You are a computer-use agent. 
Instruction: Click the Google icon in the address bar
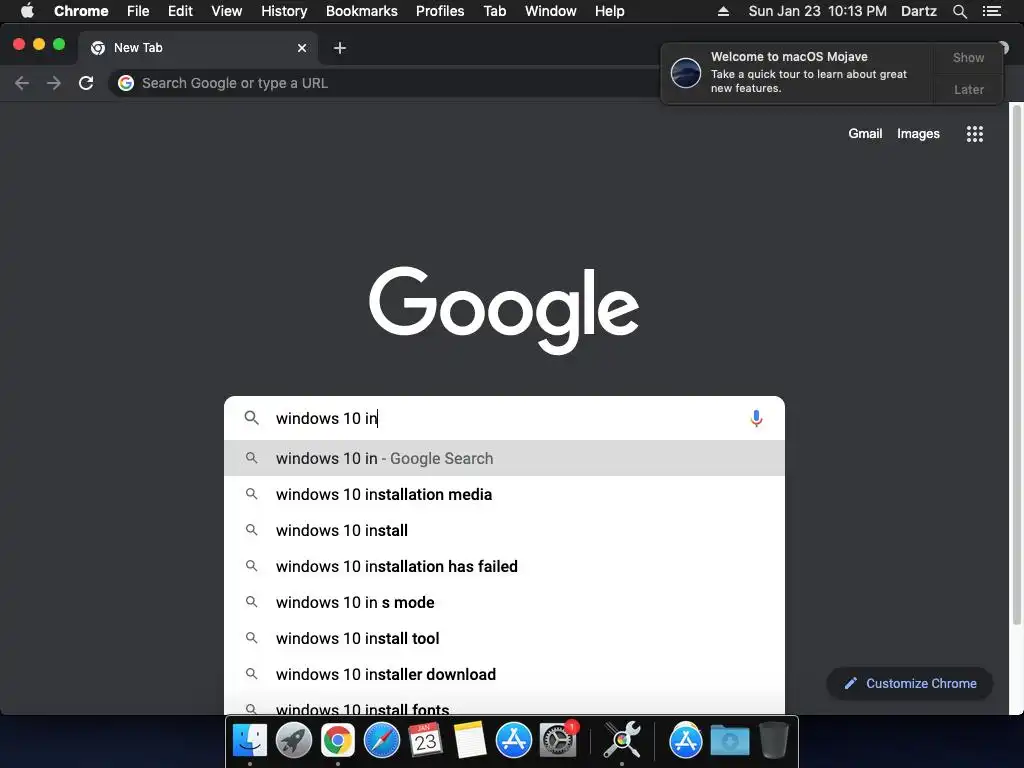click(x=126, y=83)
